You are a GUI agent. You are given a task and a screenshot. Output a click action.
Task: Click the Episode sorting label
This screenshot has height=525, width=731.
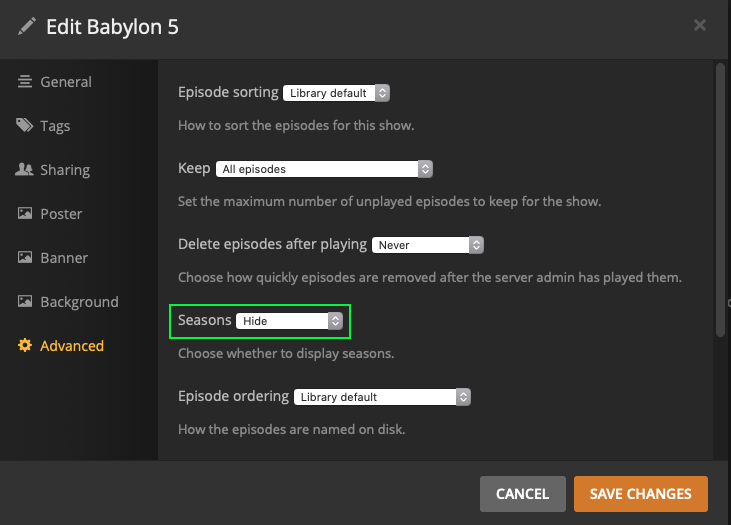(228, 92)
